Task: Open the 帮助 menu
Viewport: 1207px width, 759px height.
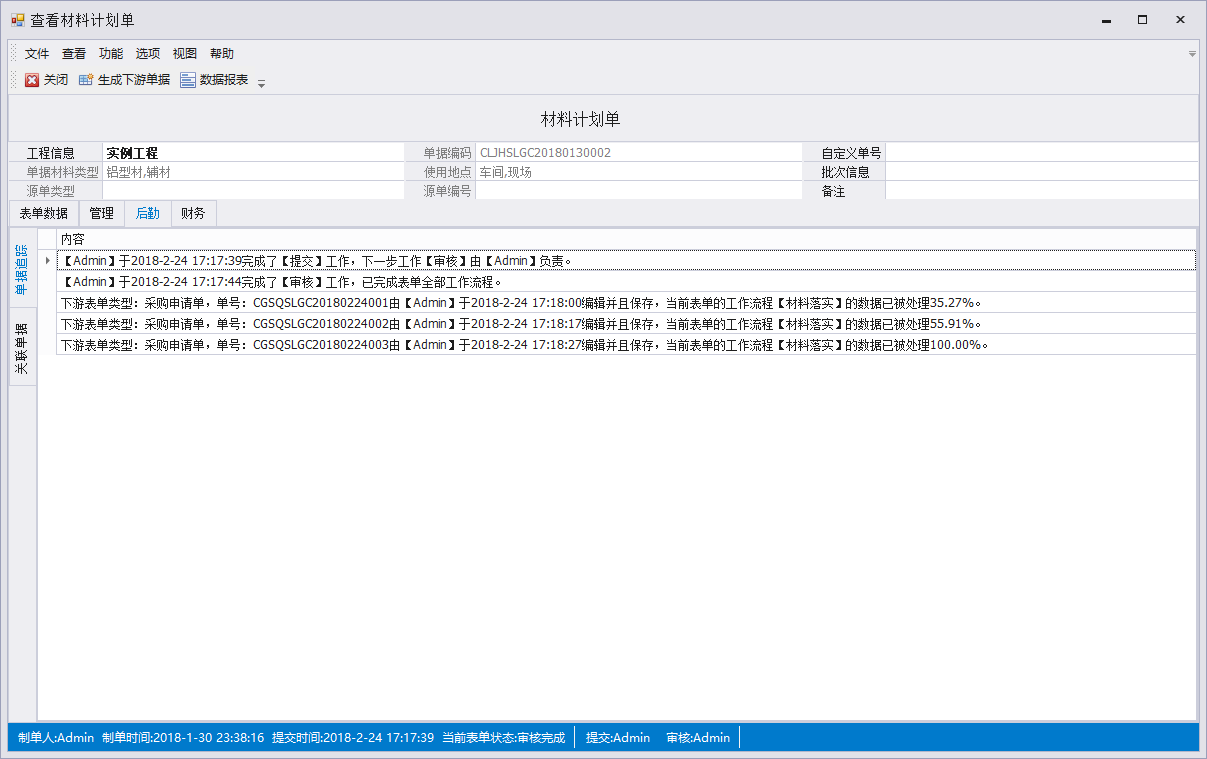Action: (222, 54)
